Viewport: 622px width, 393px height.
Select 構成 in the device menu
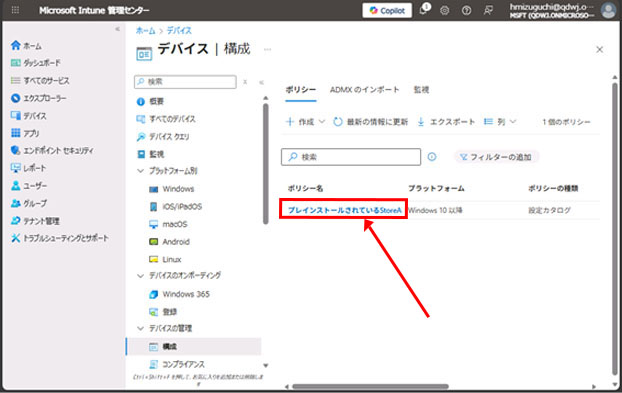(194, 347)
